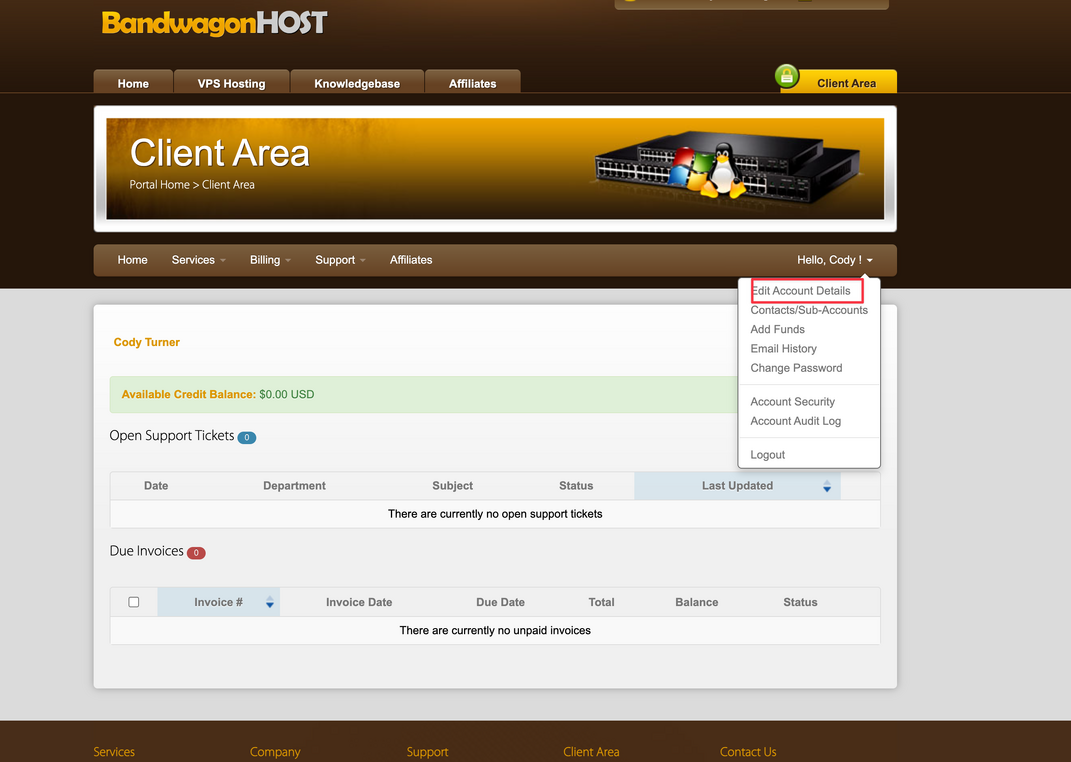Switch to the Knowledgebase tab
This screenshot has width=1071, height=762.
[x=357, y=83]
